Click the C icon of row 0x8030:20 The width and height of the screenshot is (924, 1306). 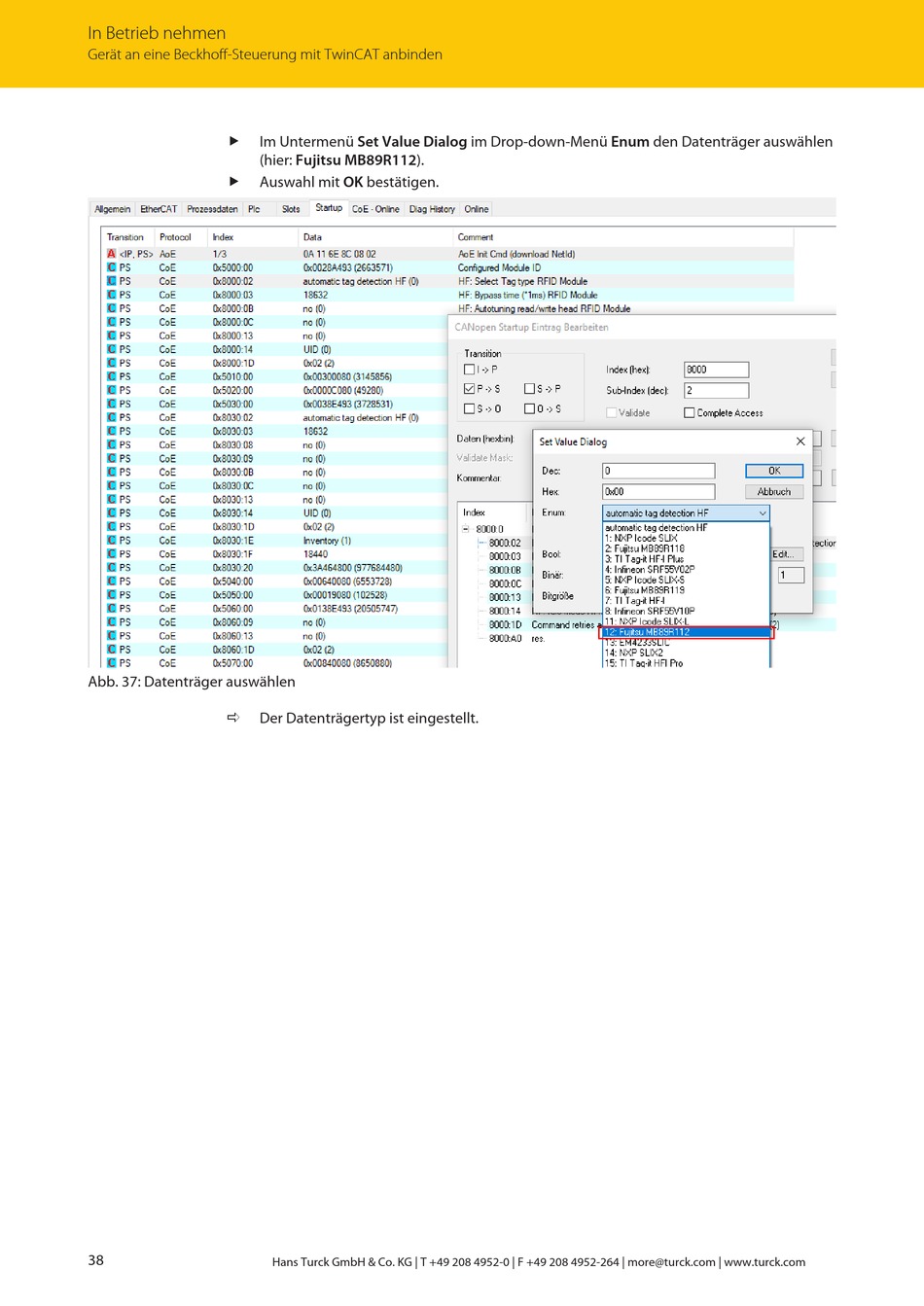(x=111, y=567)
